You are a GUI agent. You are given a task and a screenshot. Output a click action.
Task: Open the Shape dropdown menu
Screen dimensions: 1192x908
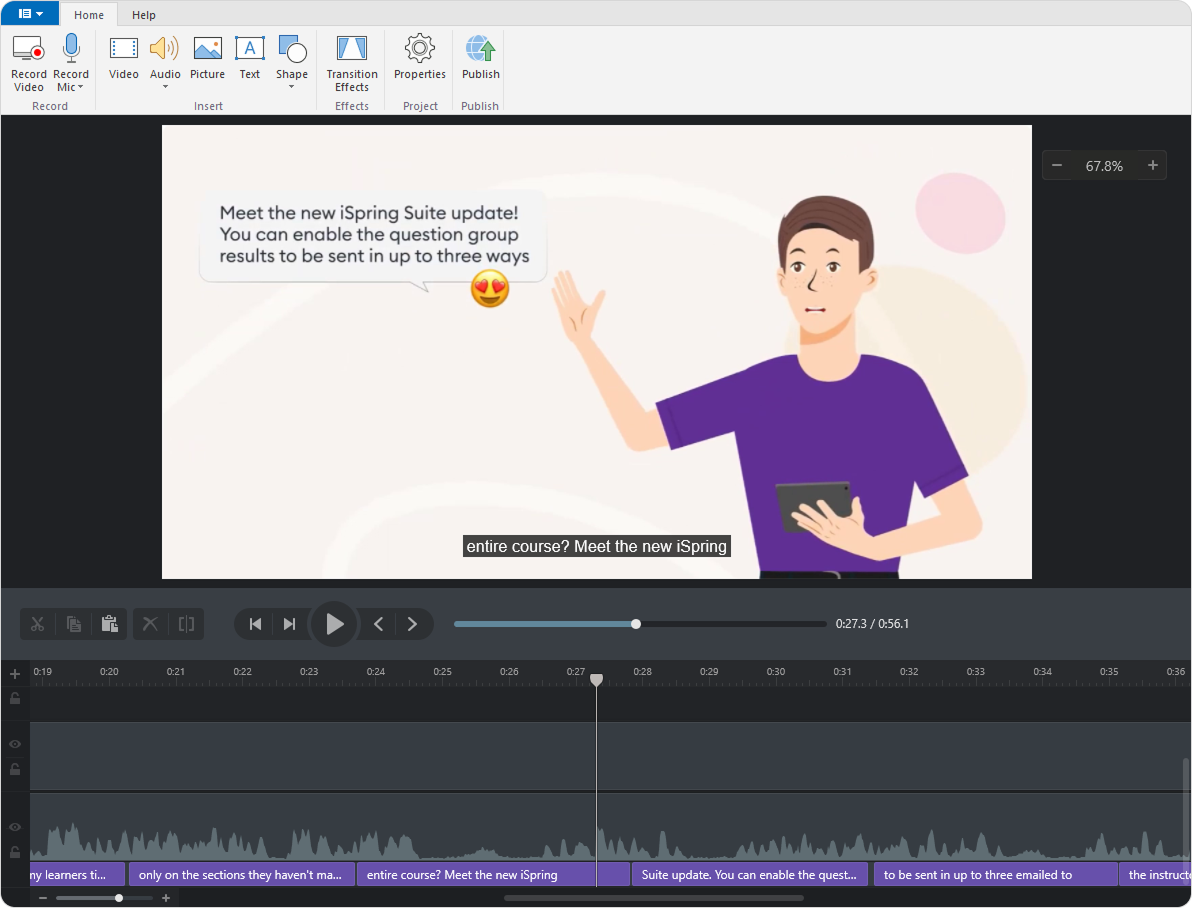[292, 87]
